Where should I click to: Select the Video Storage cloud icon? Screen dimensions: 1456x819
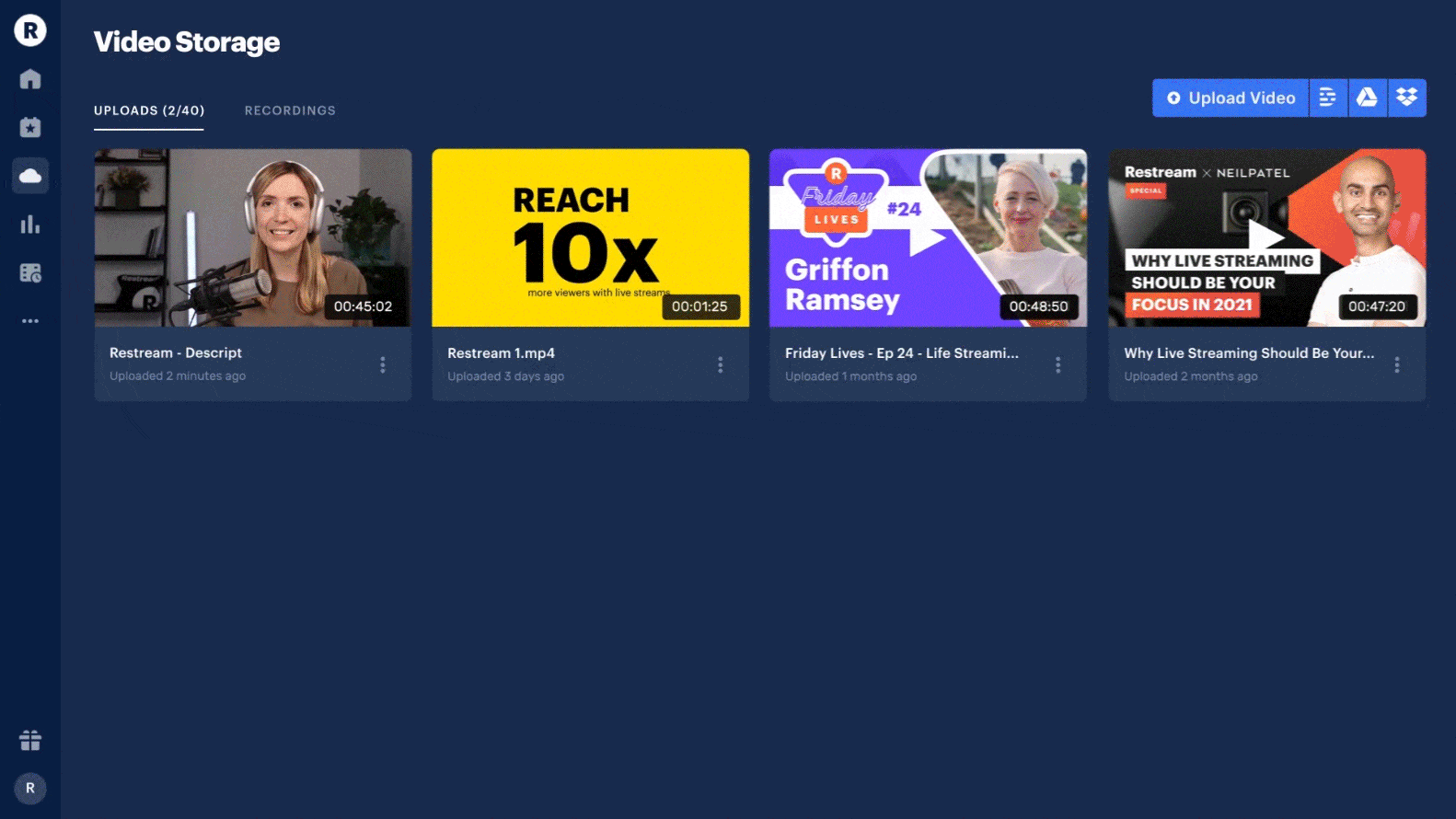coord(30,175)
